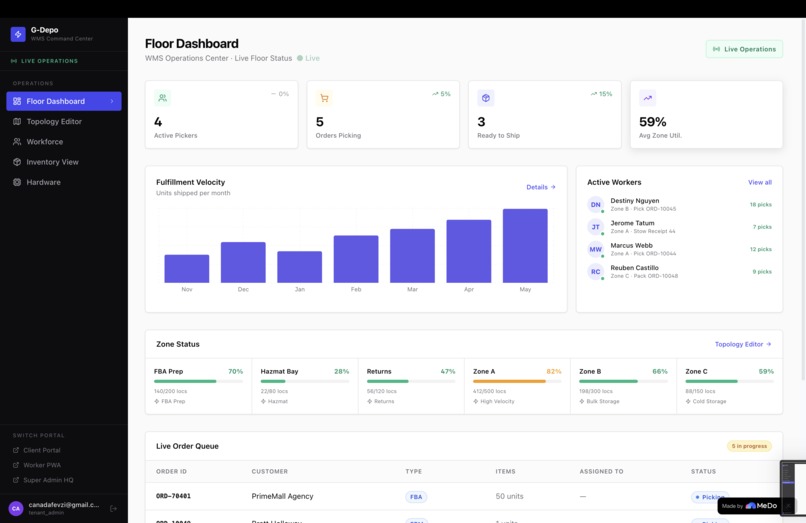The height and width of the screenshot is (523, 806).
Task: Click the '5 in progress' badge
Action: [749, 446]
